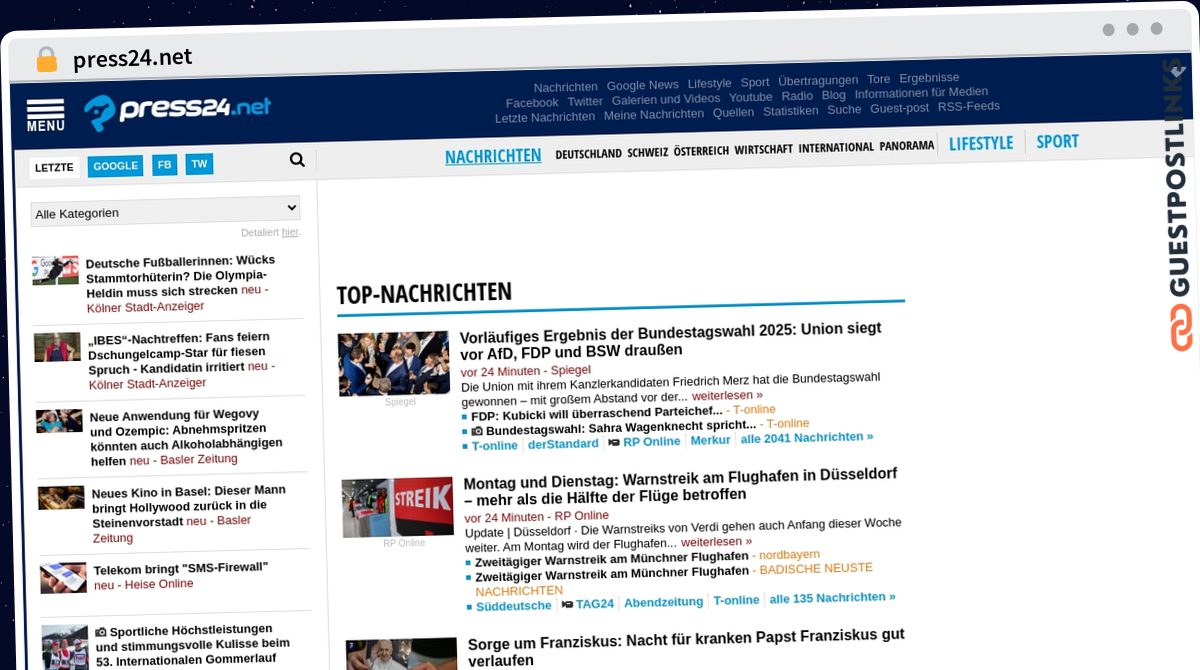Viewport: 1200px width, 670px height.
Task: Click Guest-post header link
Action: point(899,108)
